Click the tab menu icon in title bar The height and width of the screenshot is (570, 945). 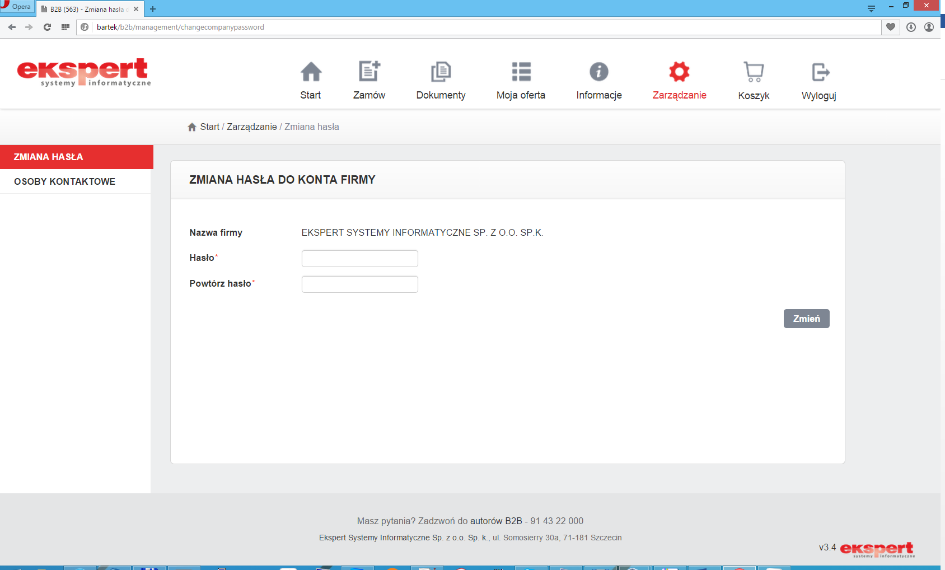[x=871, y=8]
